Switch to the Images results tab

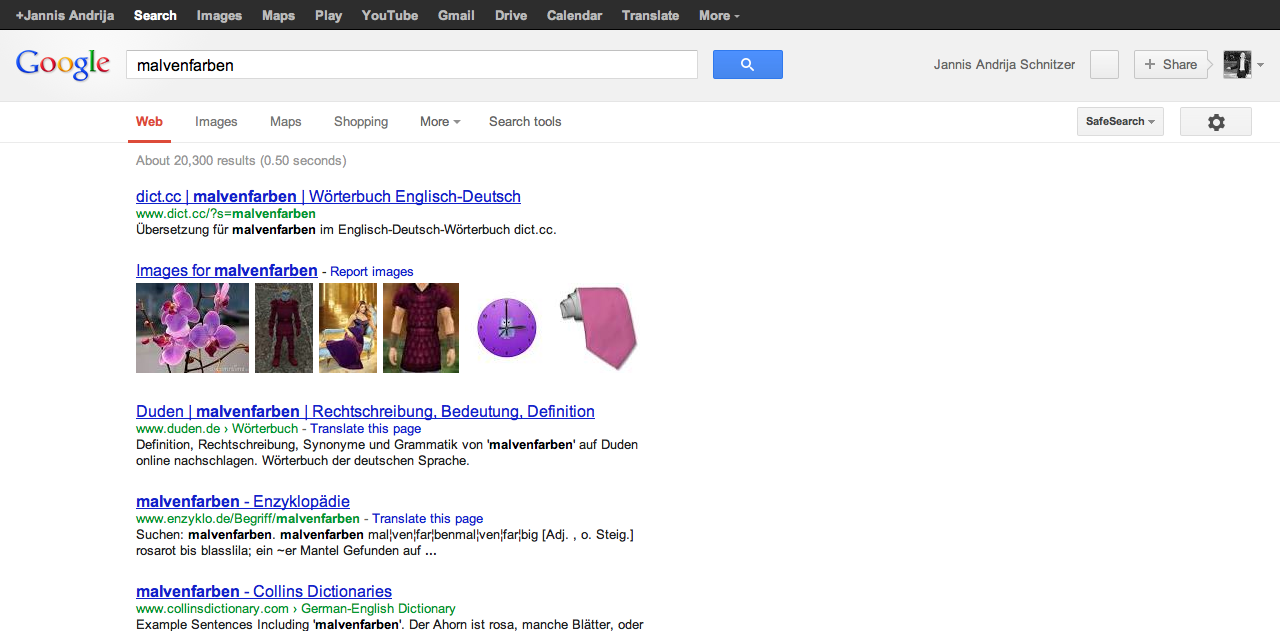tap(216, 122)
